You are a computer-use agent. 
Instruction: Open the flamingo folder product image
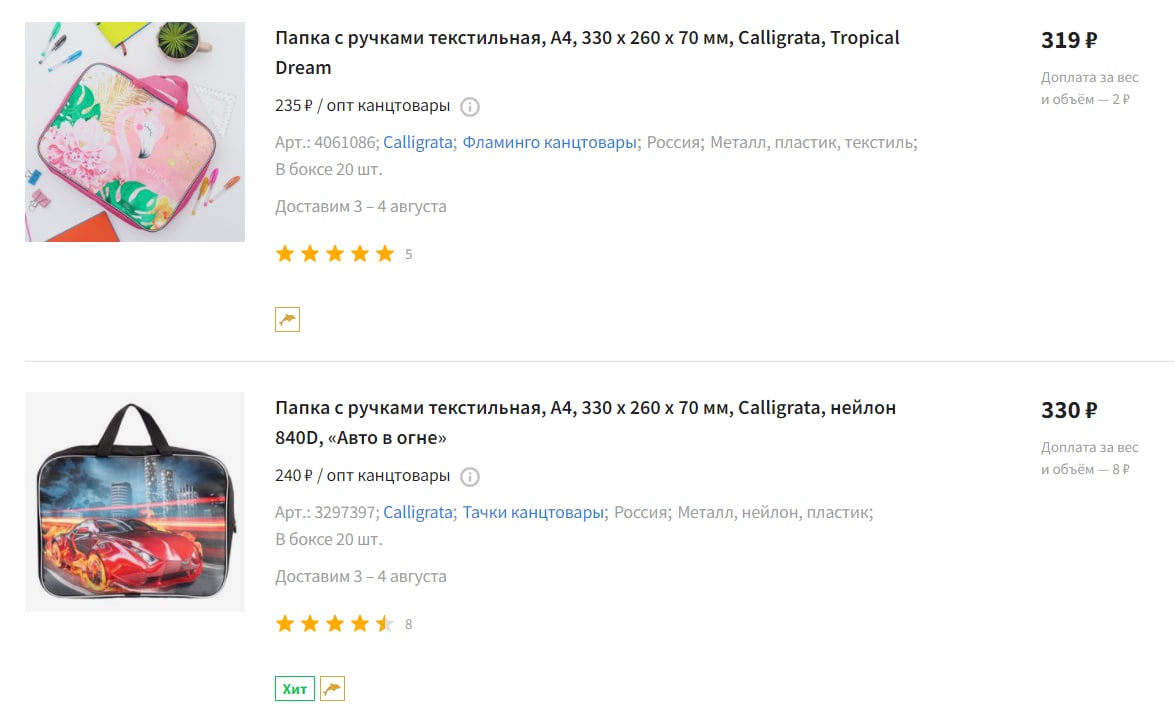[135, 132]
